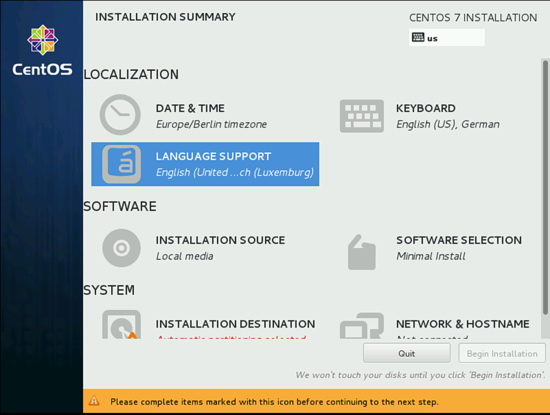Select LANGUAGE SUPPORT entry

(205, 164)
